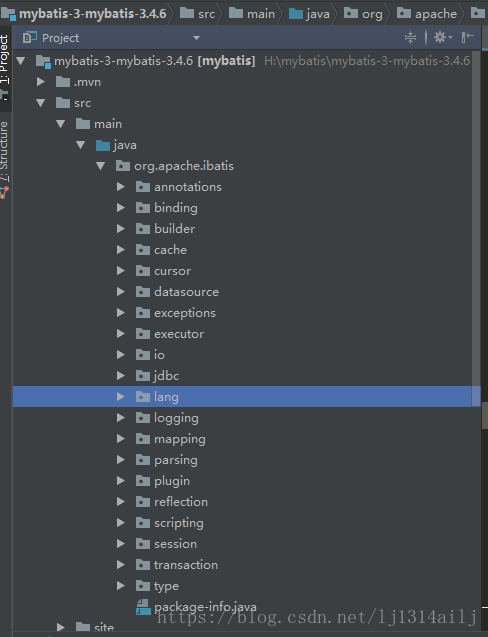Select the binding package name
Viewport: 488px width, 637px height.
coord(176,208)
